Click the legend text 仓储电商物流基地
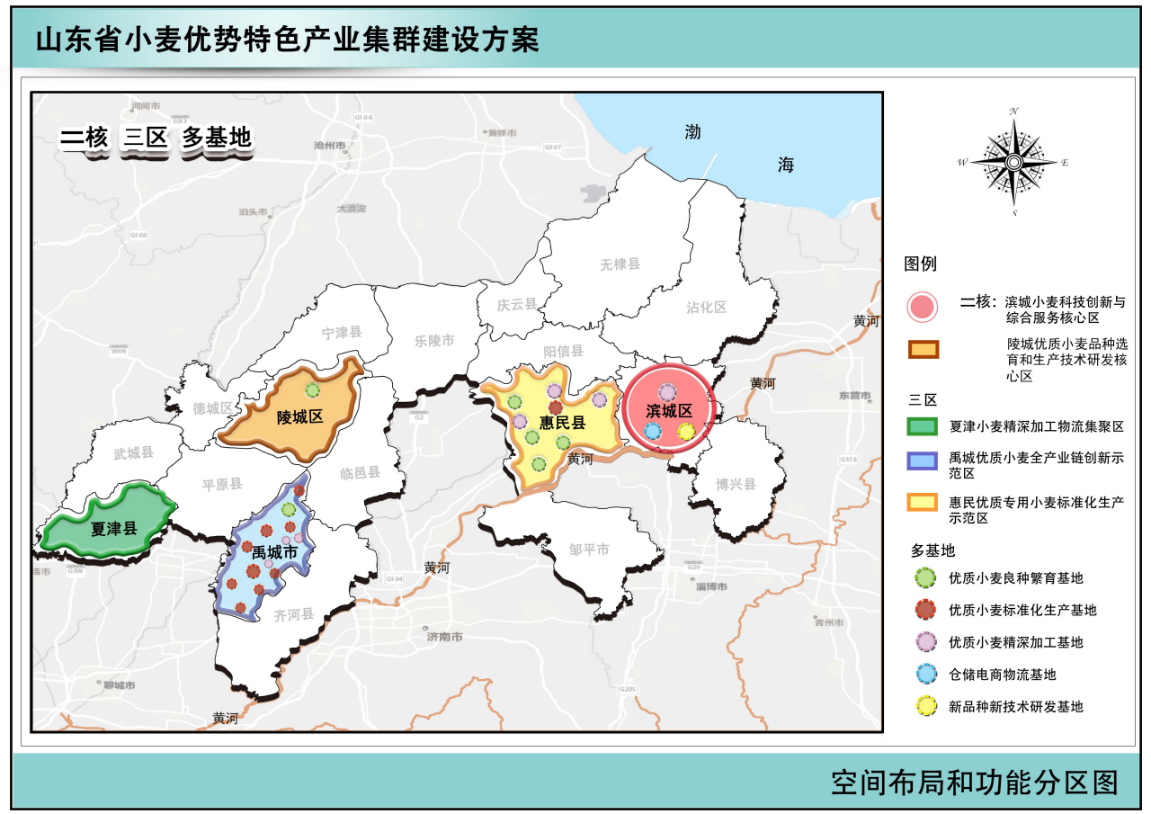Viewport: 1151px width, 814px height. coord(1002,675)
